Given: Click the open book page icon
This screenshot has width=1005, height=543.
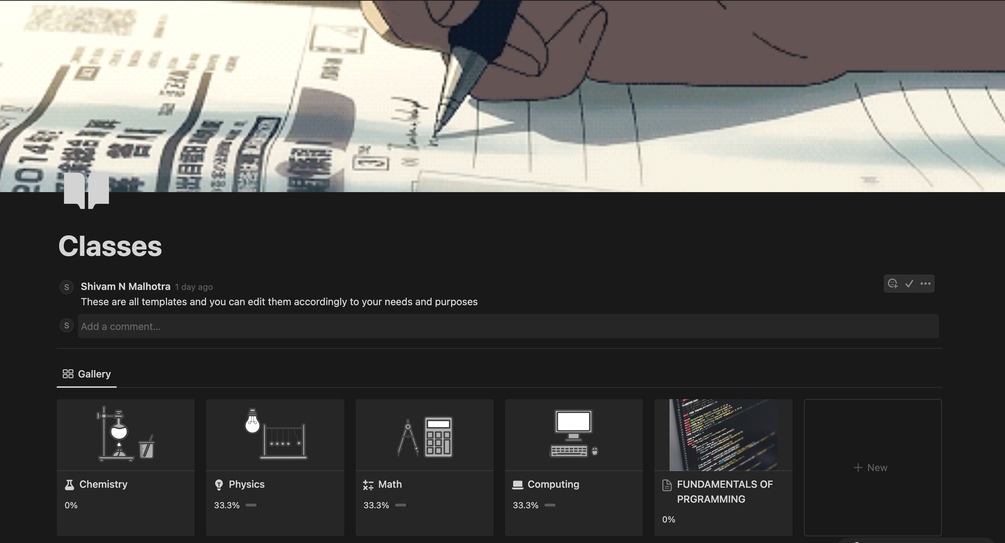Looking at the screenshot, I should (87, 190).
